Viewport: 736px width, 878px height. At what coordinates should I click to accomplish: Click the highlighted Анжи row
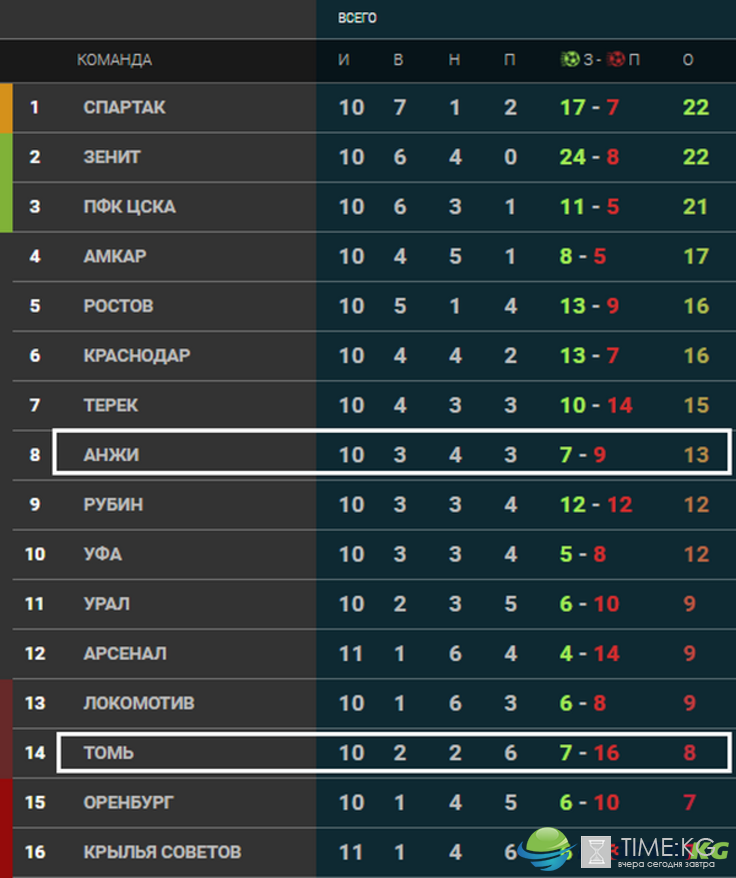click(392, 452)
